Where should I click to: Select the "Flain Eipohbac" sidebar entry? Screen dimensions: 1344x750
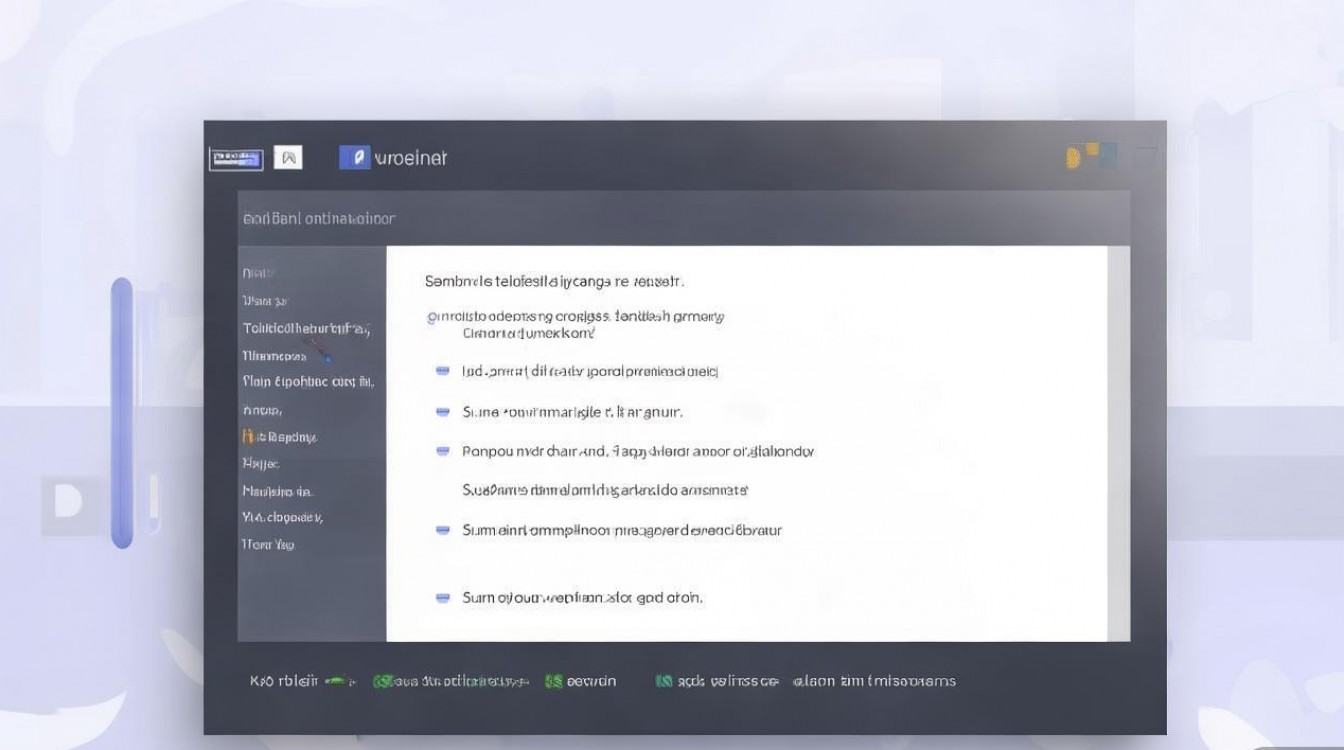pos(307,381)
